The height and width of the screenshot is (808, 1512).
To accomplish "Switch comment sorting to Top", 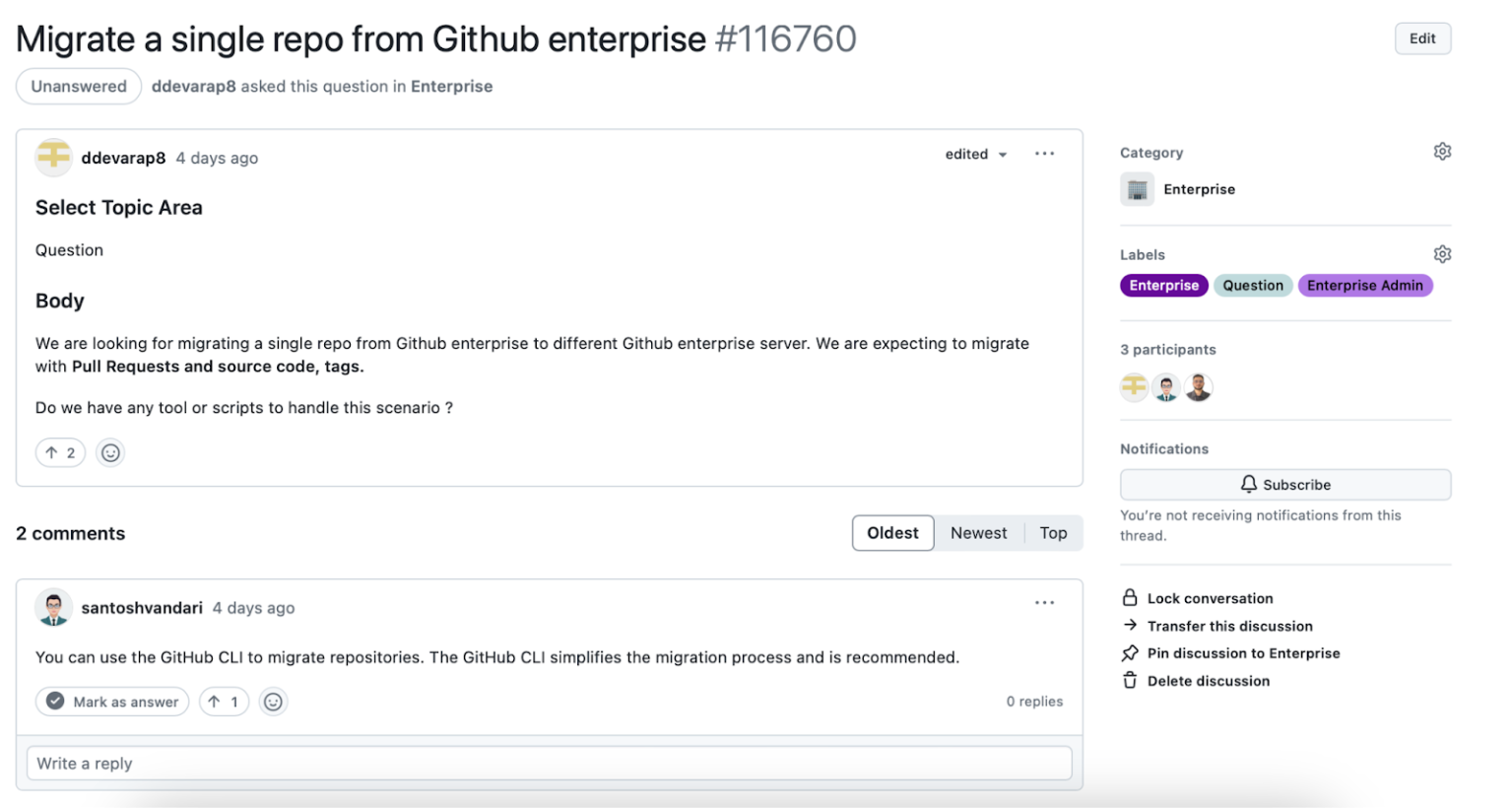I will pos(1053,532).
